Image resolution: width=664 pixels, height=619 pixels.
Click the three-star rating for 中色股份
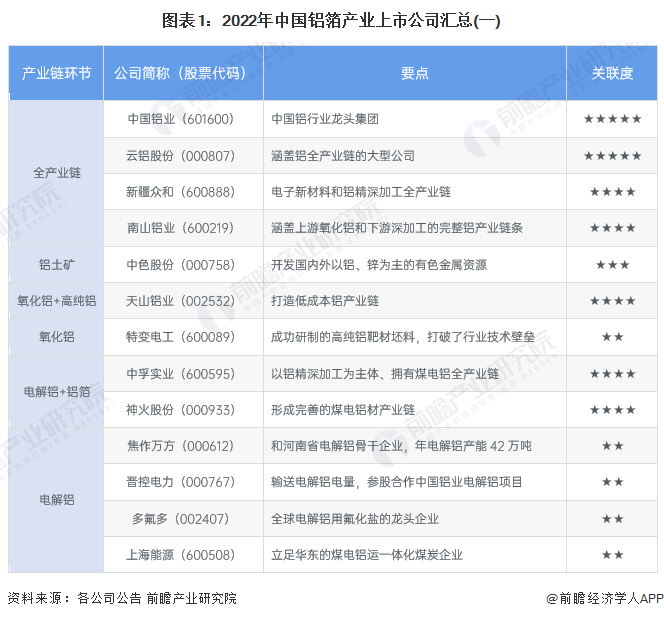click(x=612, y=265)
